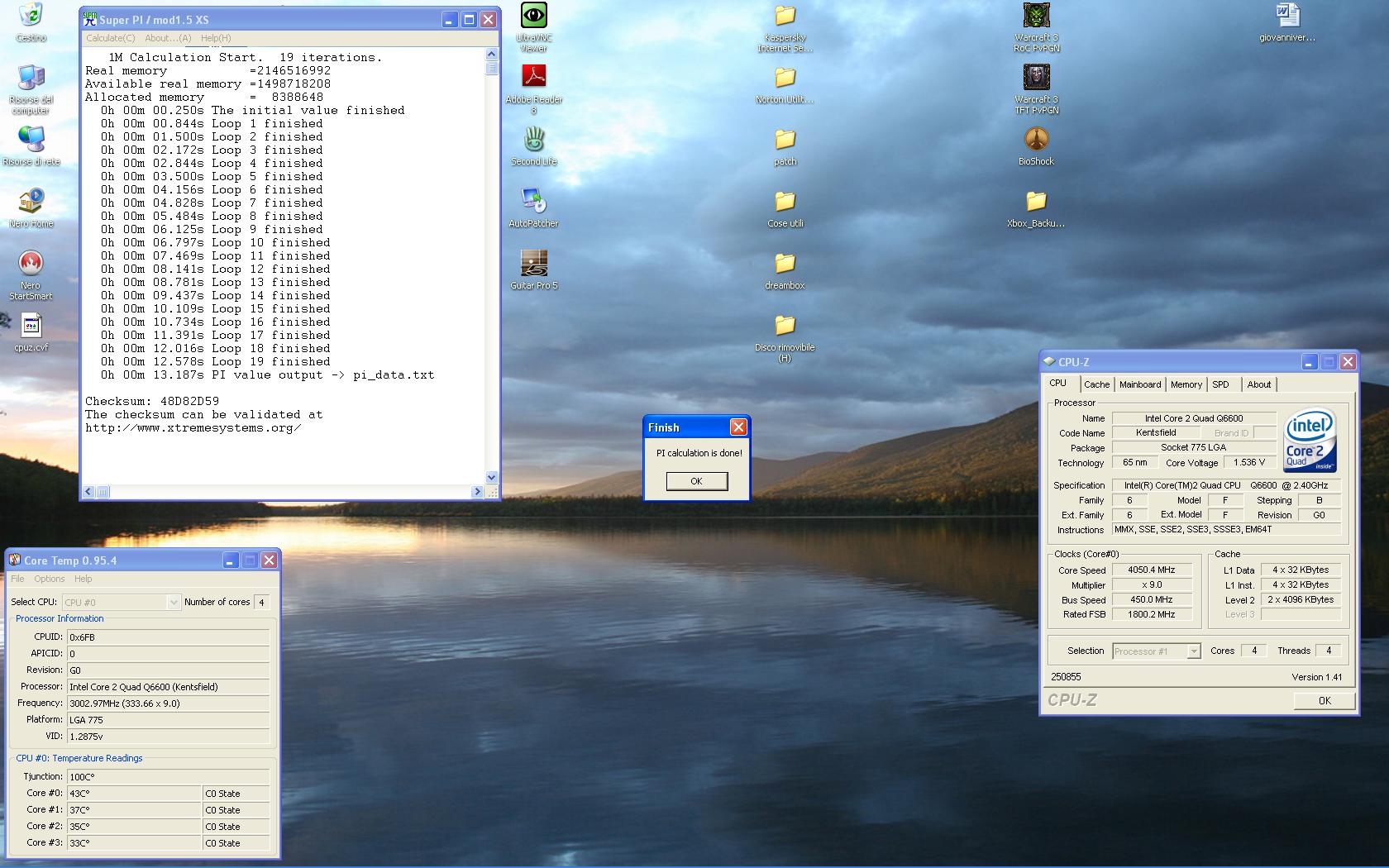Click Tjunction value field in Core Temp
Viewport: 1389px width, 868px height.
(169, 776)
